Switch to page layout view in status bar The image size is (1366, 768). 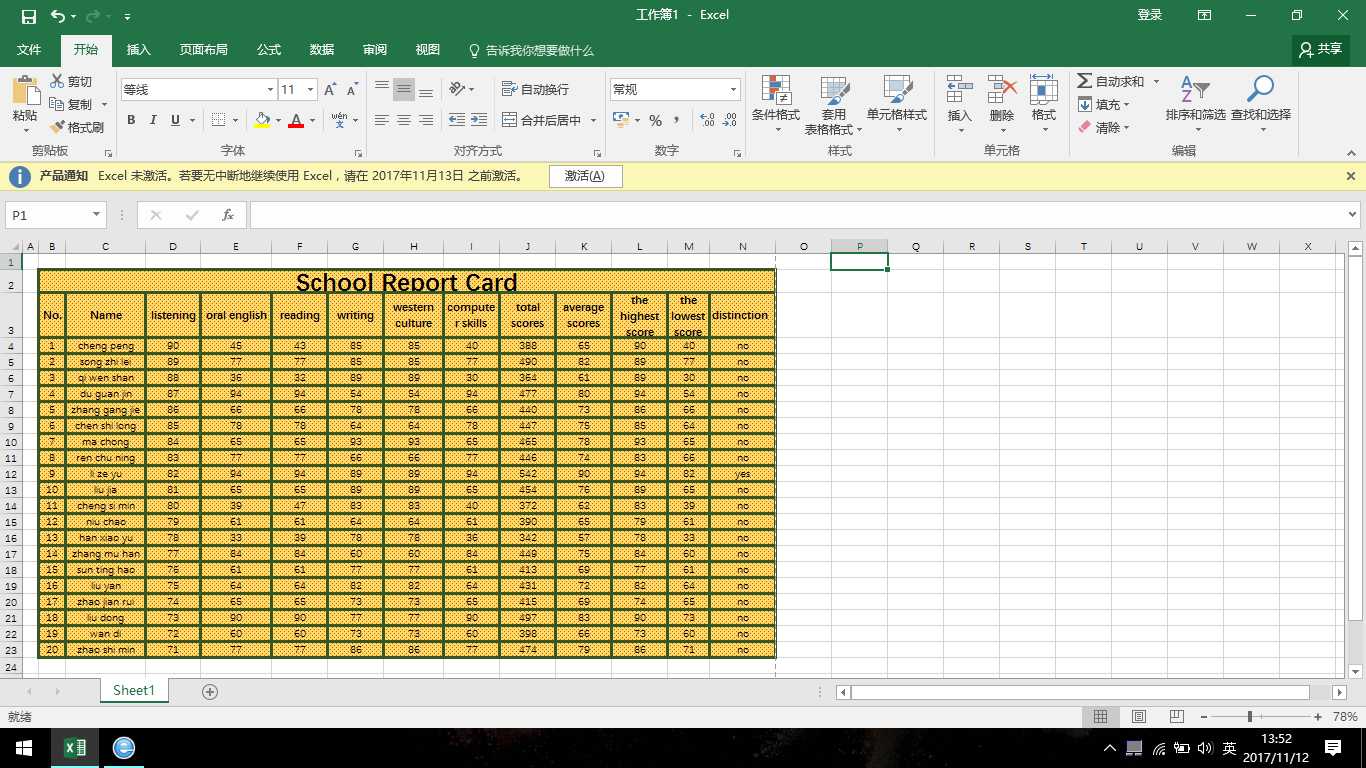click(x=1138, y=717)
